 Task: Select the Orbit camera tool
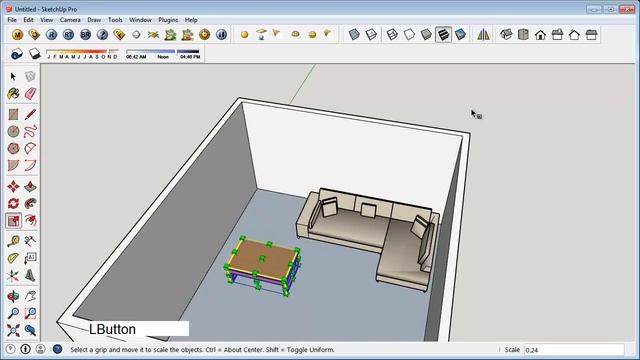(13, 296)
